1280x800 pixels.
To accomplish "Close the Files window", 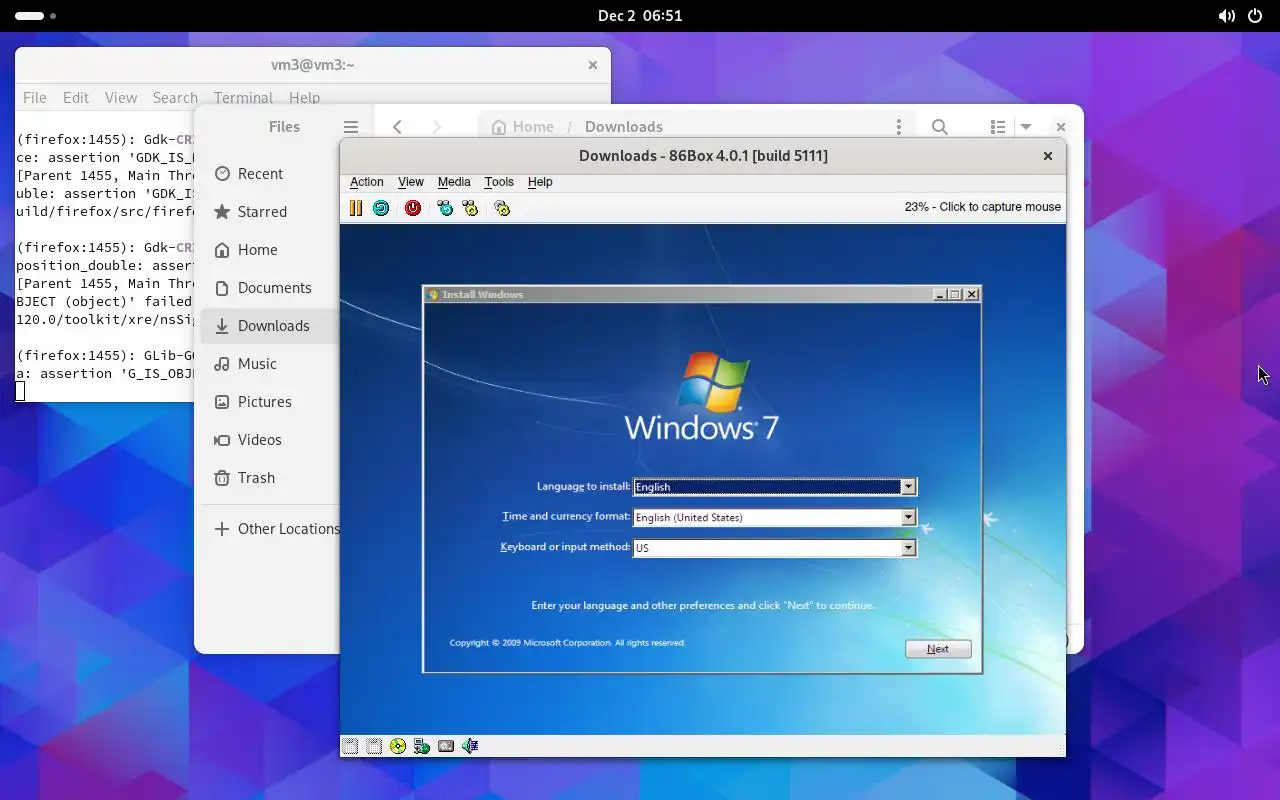I will tap(1061, 127).
